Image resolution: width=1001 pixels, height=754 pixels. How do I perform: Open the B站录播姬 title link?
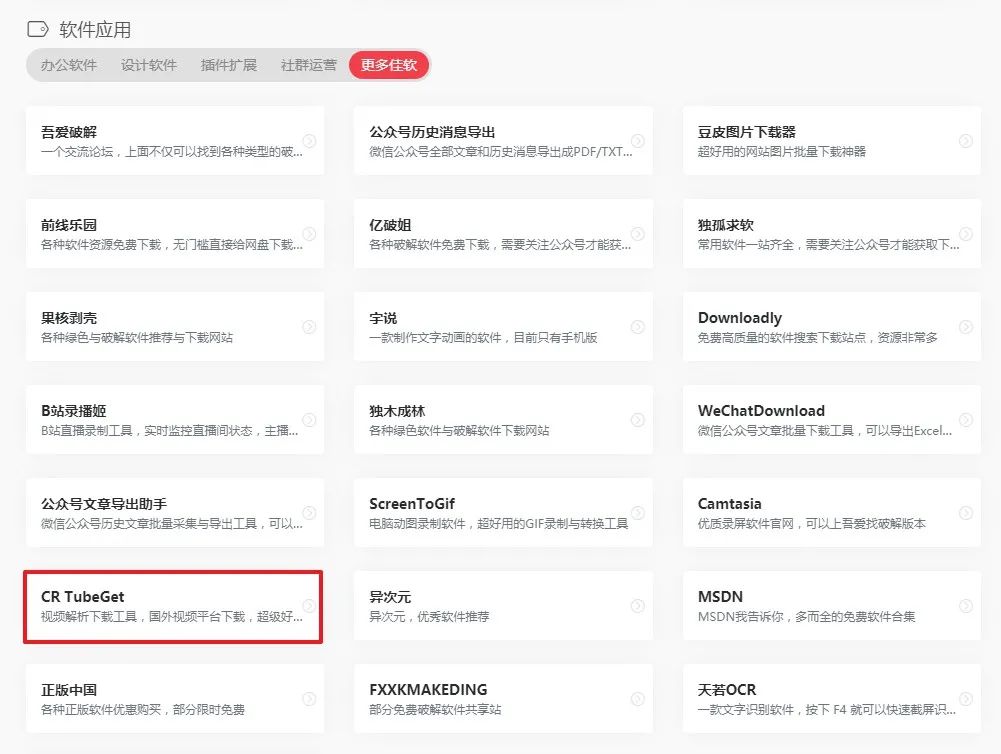tap(73, 411)
